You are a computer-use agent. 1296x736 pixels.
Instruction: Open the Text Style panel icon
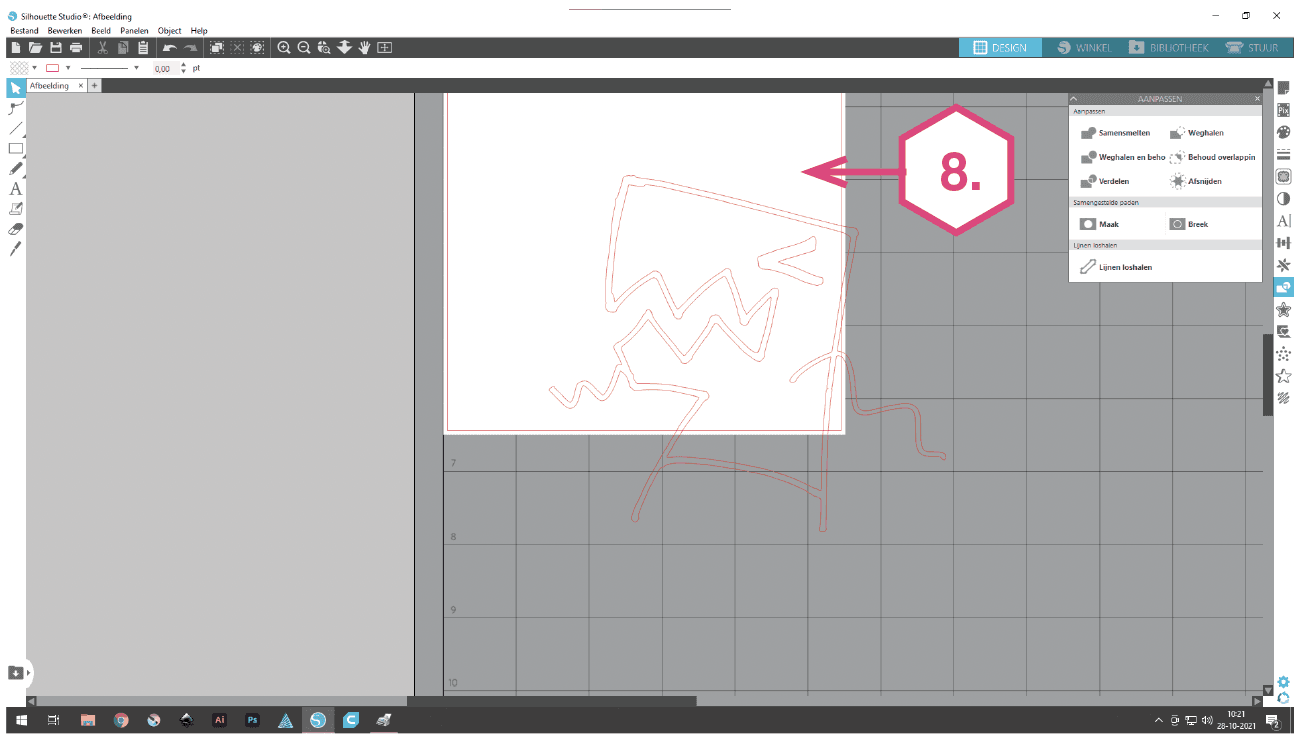tap(1284, 220)
